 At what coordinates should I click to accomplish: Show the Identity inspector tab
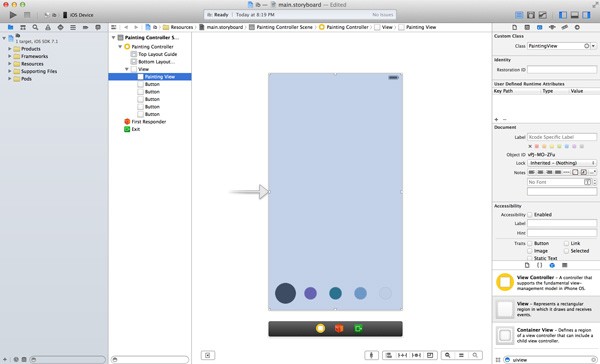tap(539, 28)
